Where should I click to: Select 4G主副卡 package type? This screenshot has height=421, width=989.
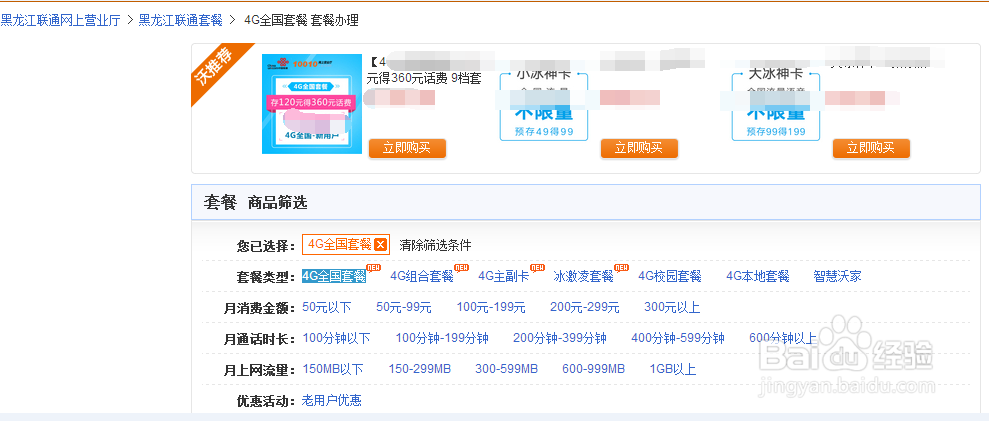(503, 276)
